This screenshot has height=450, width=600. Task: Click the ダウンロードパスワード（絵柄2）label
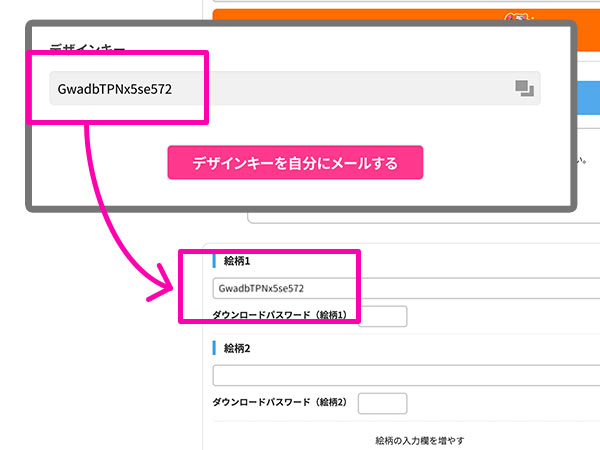pyautogui.click(x=280, y=402)
